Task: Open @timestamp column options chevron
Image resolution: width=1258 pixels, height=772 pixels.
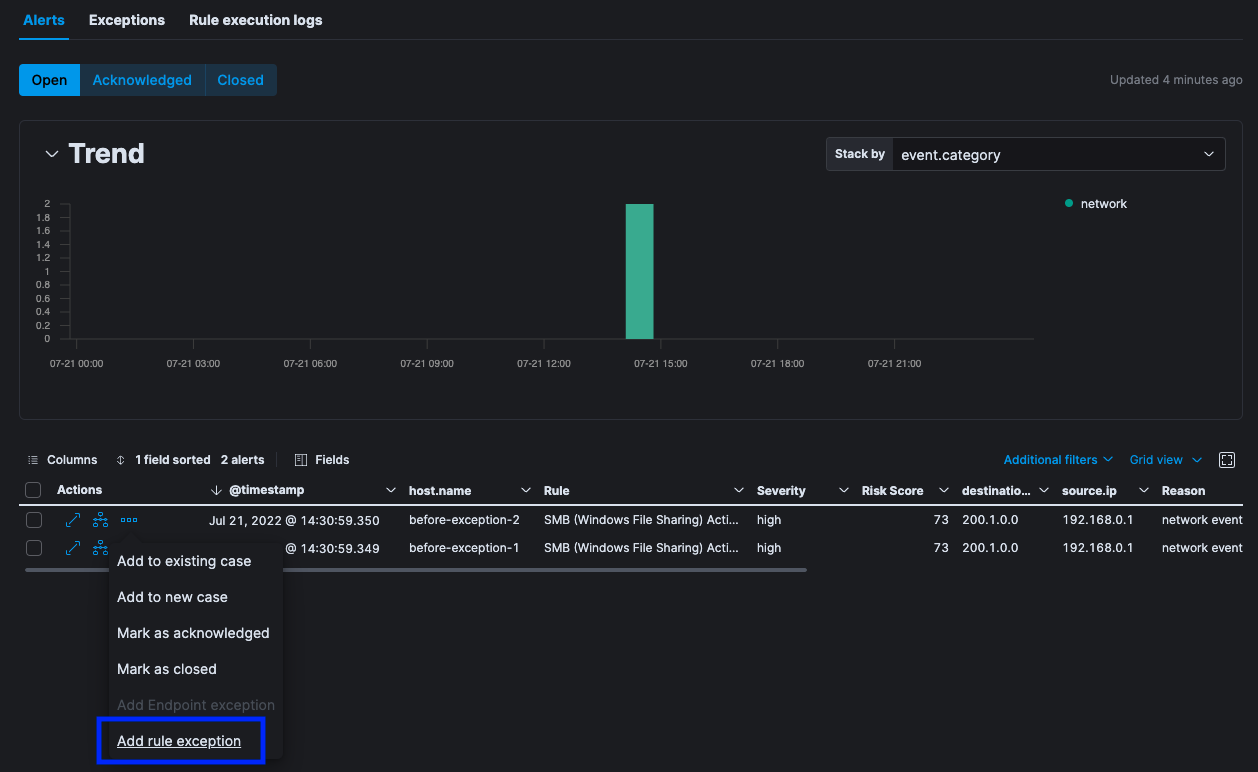Action: [x=391, y=491]
